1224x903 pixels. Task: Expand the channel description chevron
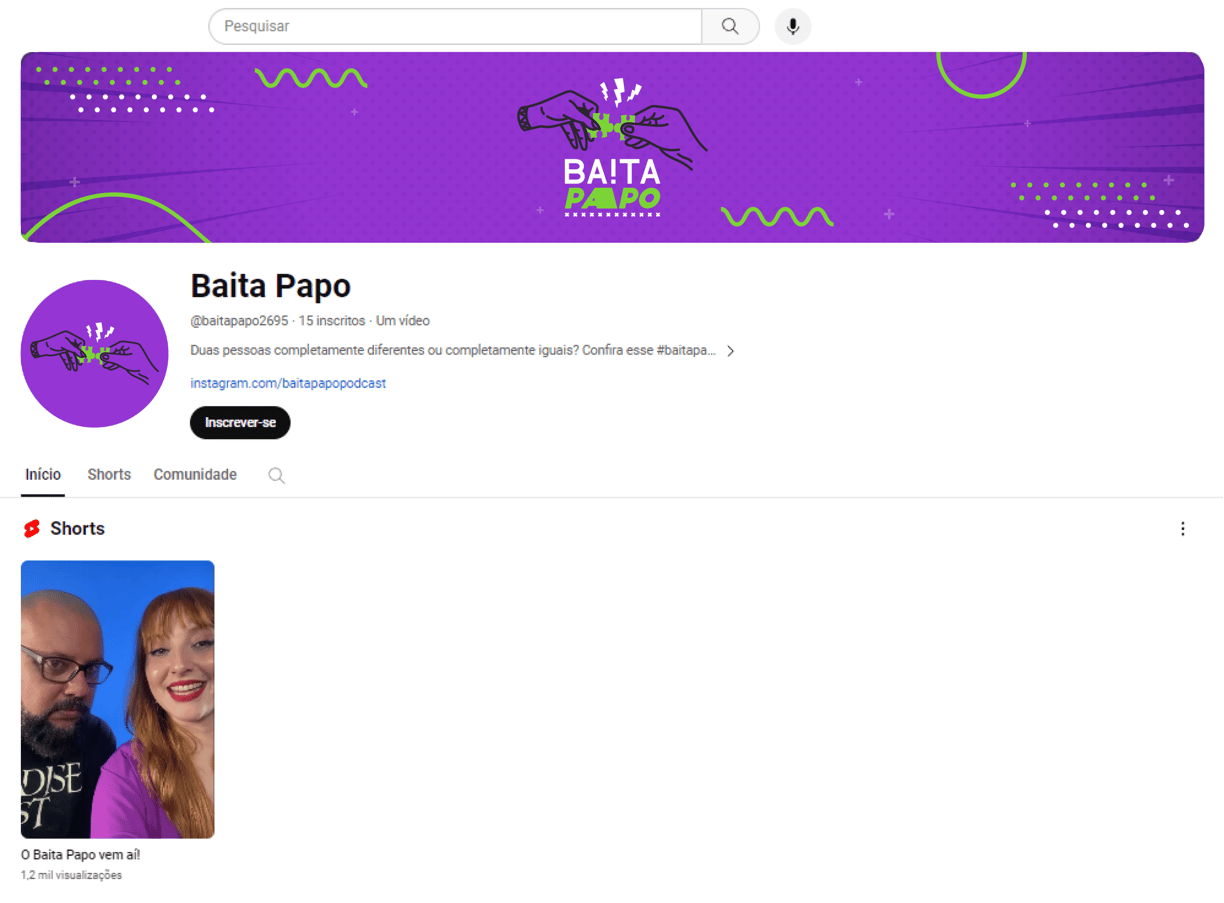(x=731, y=351)
